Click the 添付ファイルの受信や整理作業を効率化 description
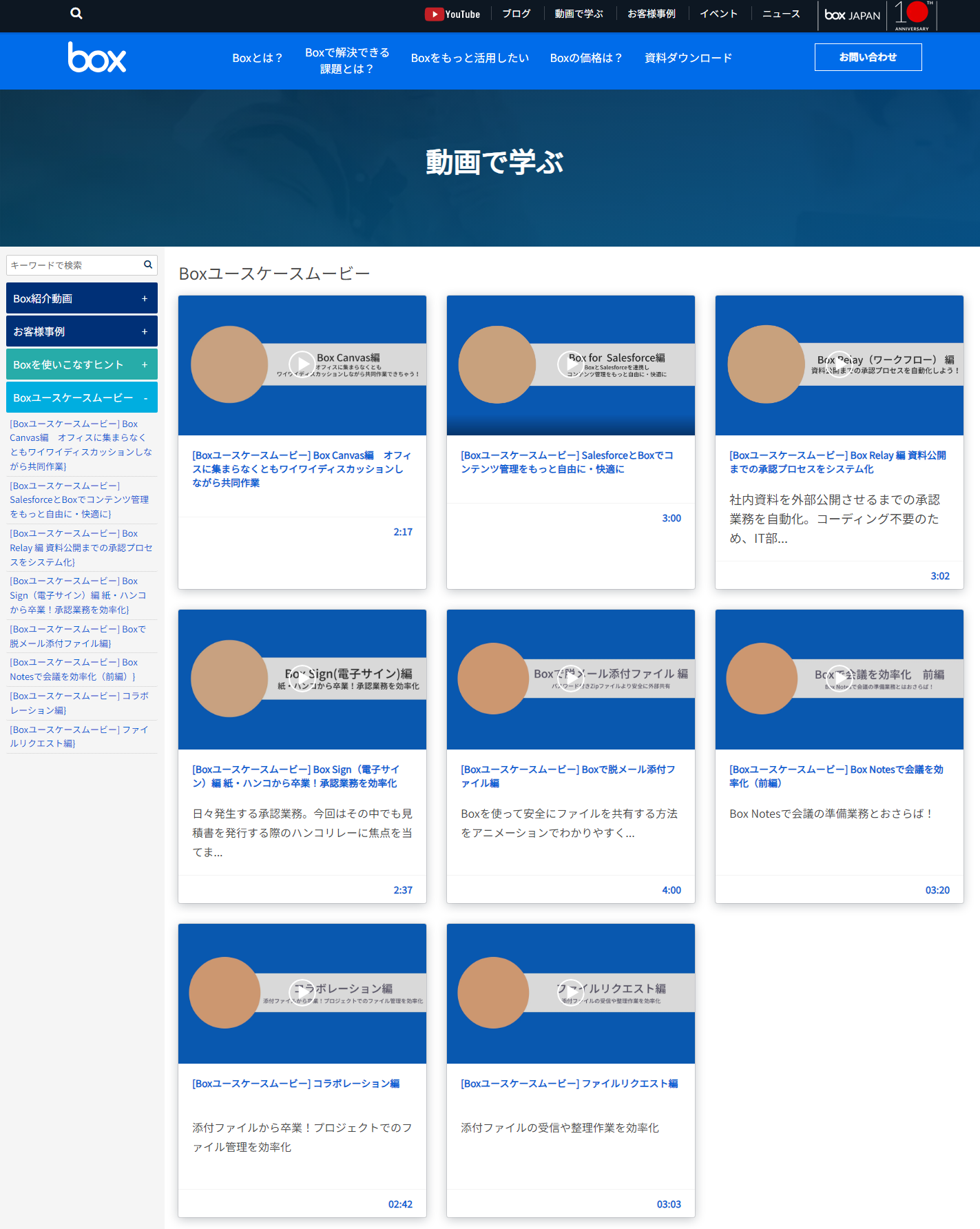The image size is (980, 1229). pyautogui.click(x=560, y=1128)
